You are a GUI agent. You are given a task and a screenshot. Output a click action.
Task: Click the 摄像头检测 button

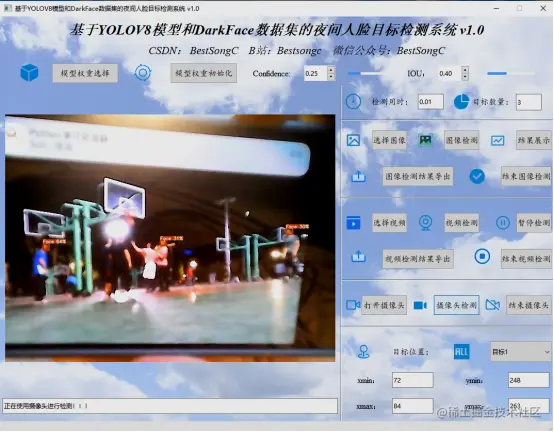click(x=456, y=305)
